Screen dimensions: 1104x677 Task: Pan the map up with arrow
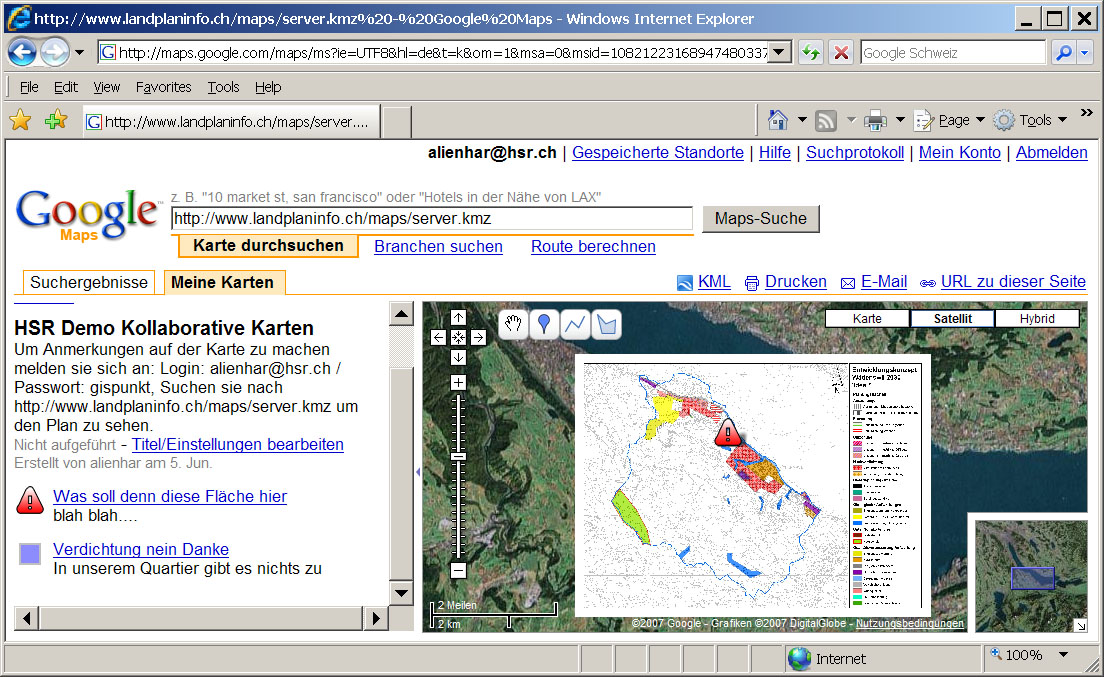point(458,318)
